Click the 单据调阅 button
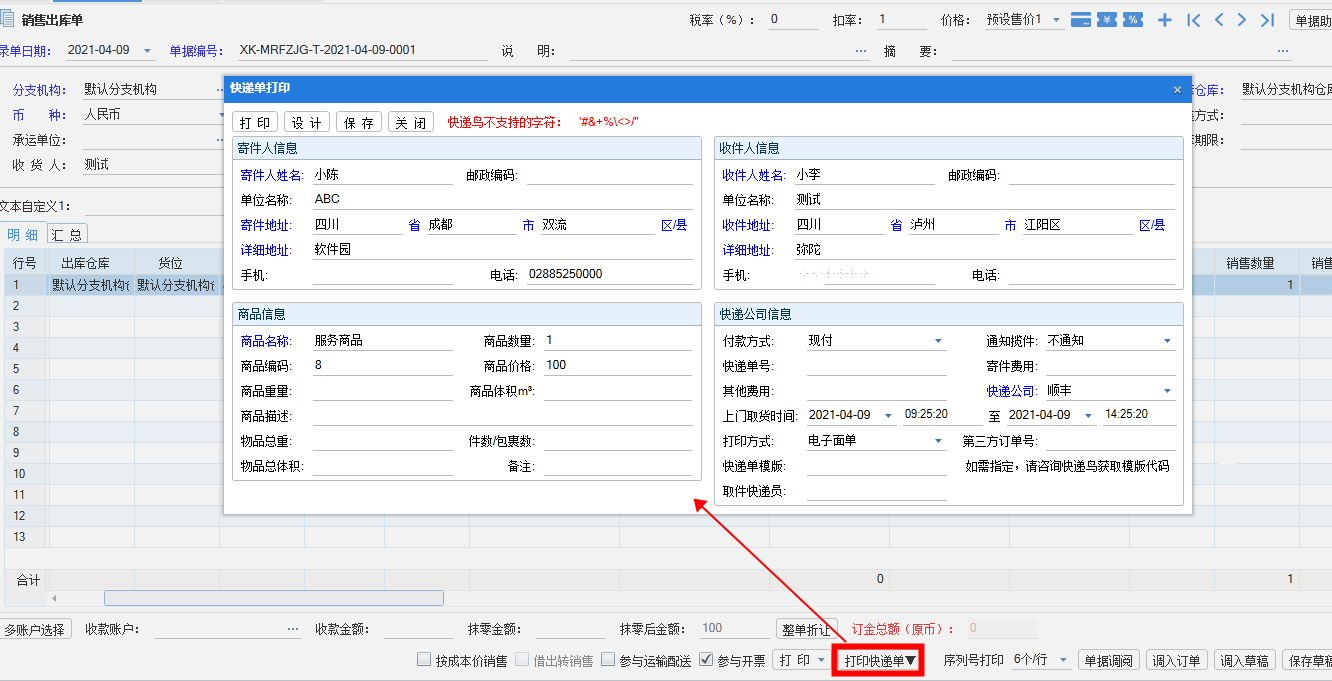This screenshot has width=1332, height=681. coord(1109,660)
